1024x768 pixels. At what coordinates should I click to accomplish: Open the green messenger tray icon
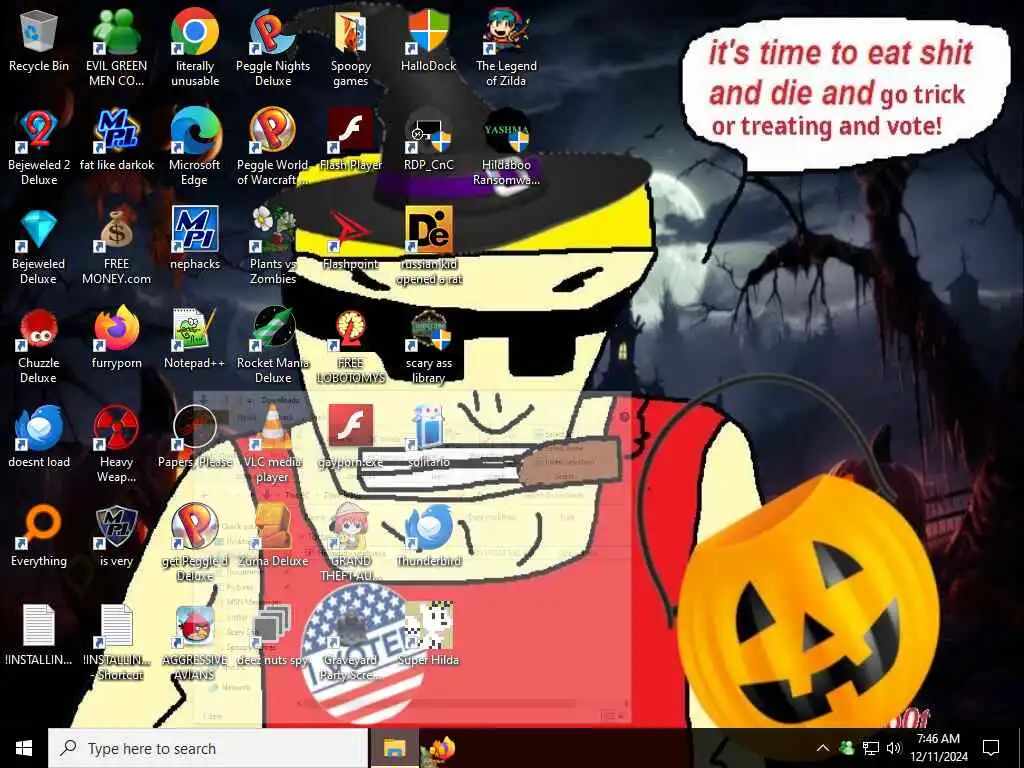pos(846,748)
